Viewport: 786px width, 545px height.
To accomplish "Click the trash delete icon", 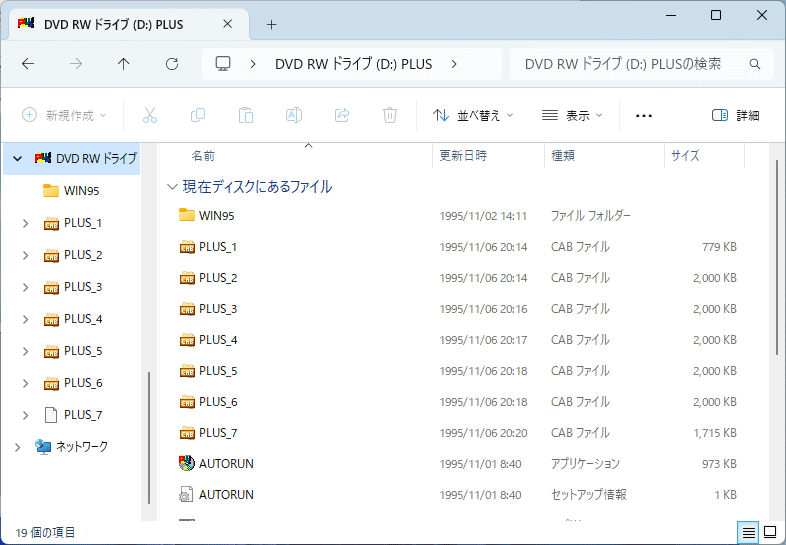I will pyautogui.click(x=389, y=115).
